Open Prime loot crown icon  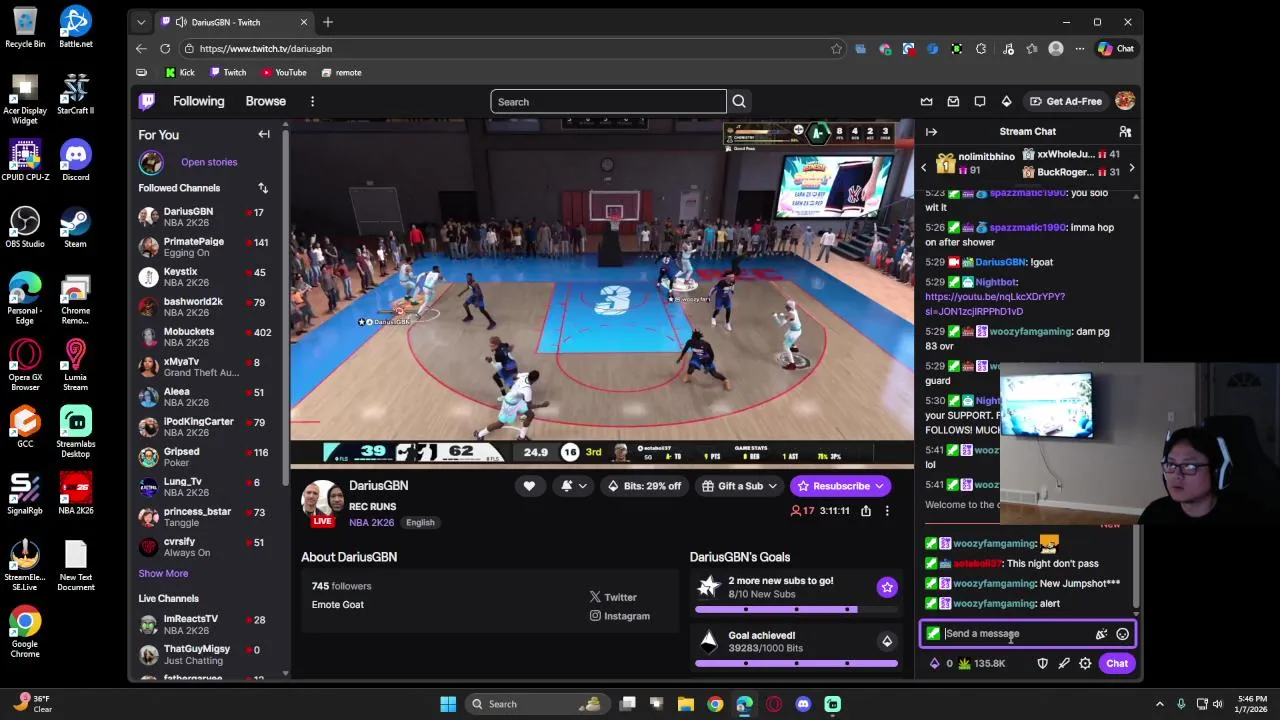pyautogui.click(x=927, y=101)
